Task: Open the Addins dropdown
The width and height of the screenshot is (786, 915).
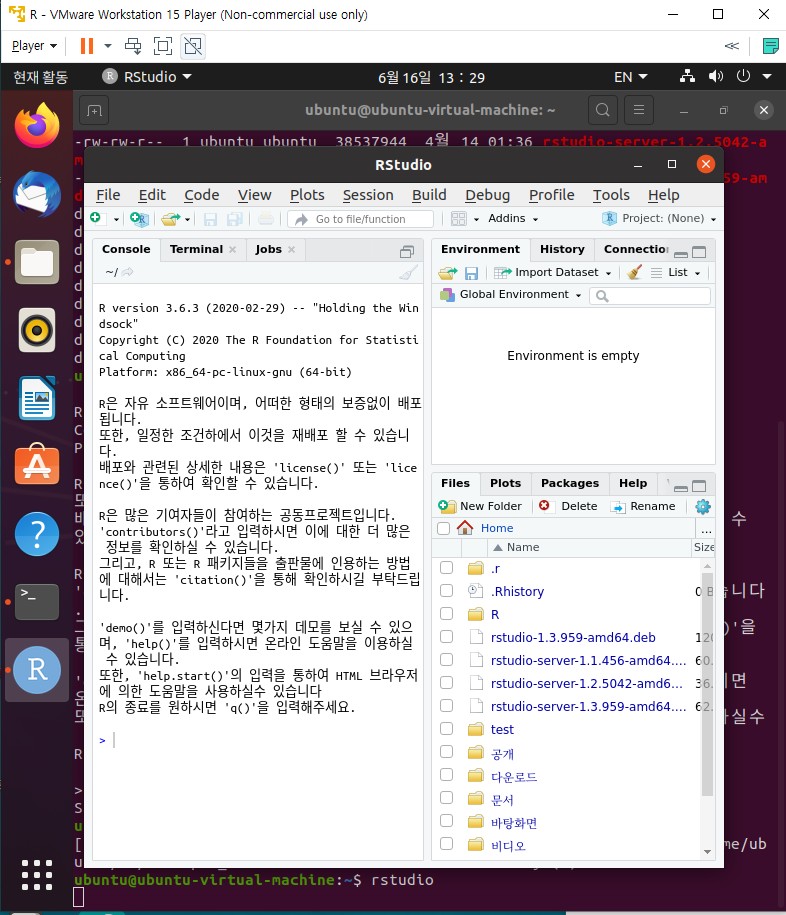Action: (x=513, y=218)
